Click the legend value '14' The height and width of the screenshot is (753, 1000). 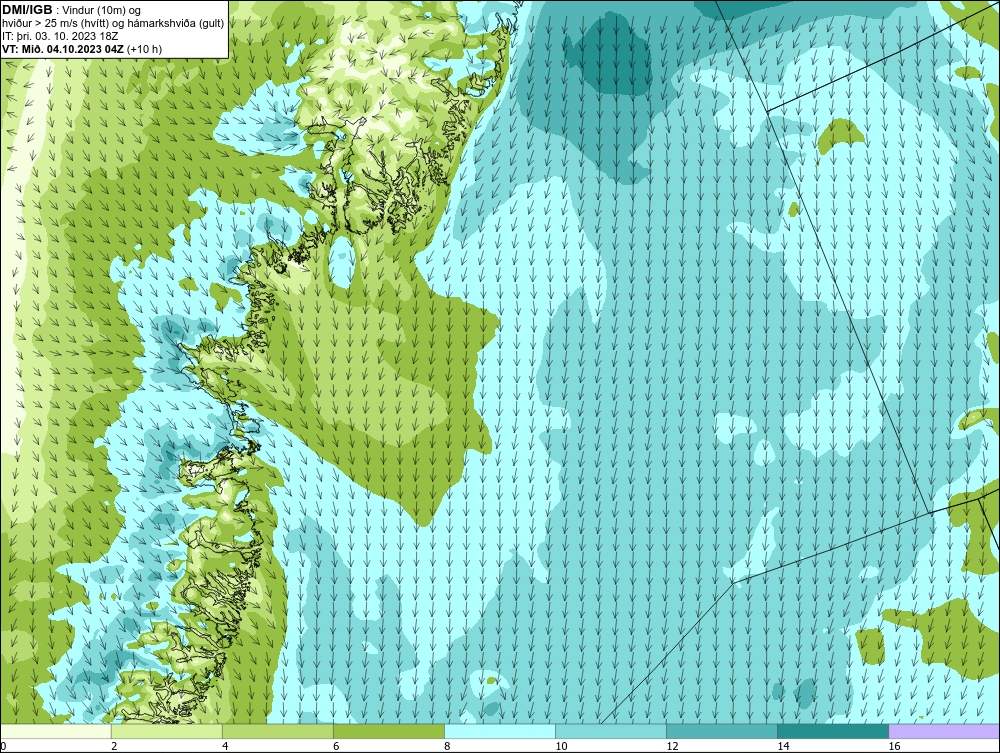(783, 746)
